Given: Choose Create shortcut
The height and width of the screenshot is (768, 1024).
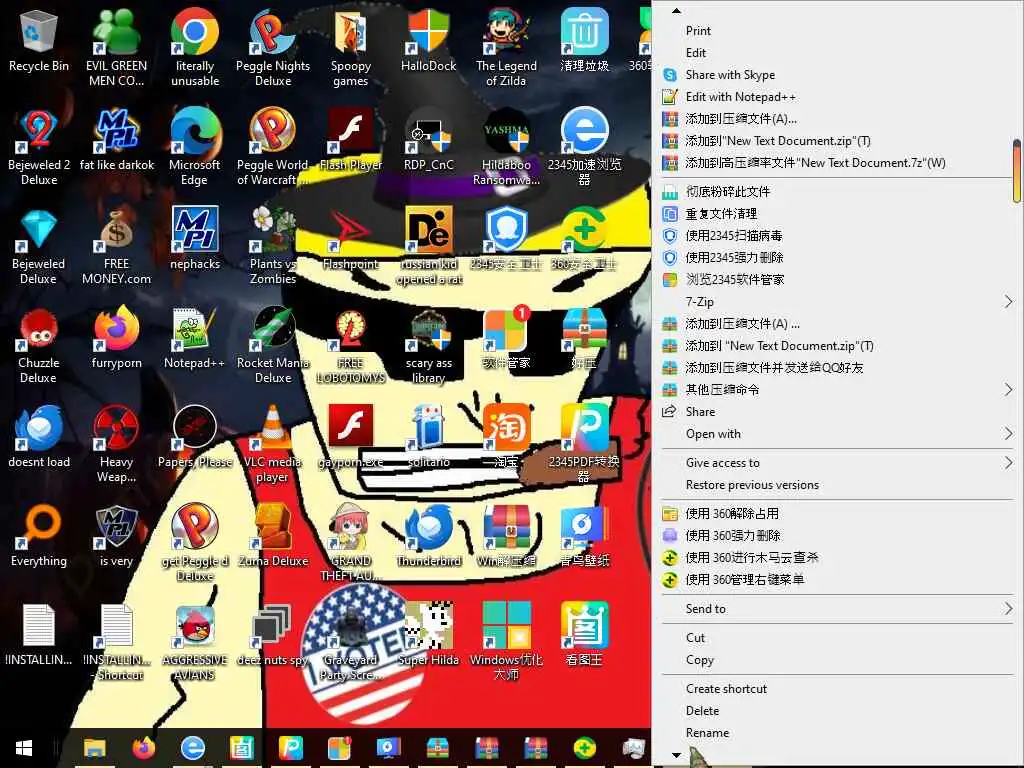Looking at the screenshot, I should tap(836, 689).
